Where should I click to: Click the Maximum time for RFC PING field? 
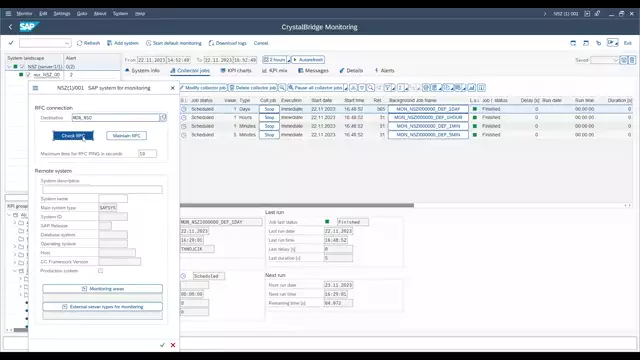pyautogui.click(x=147, y=154)
